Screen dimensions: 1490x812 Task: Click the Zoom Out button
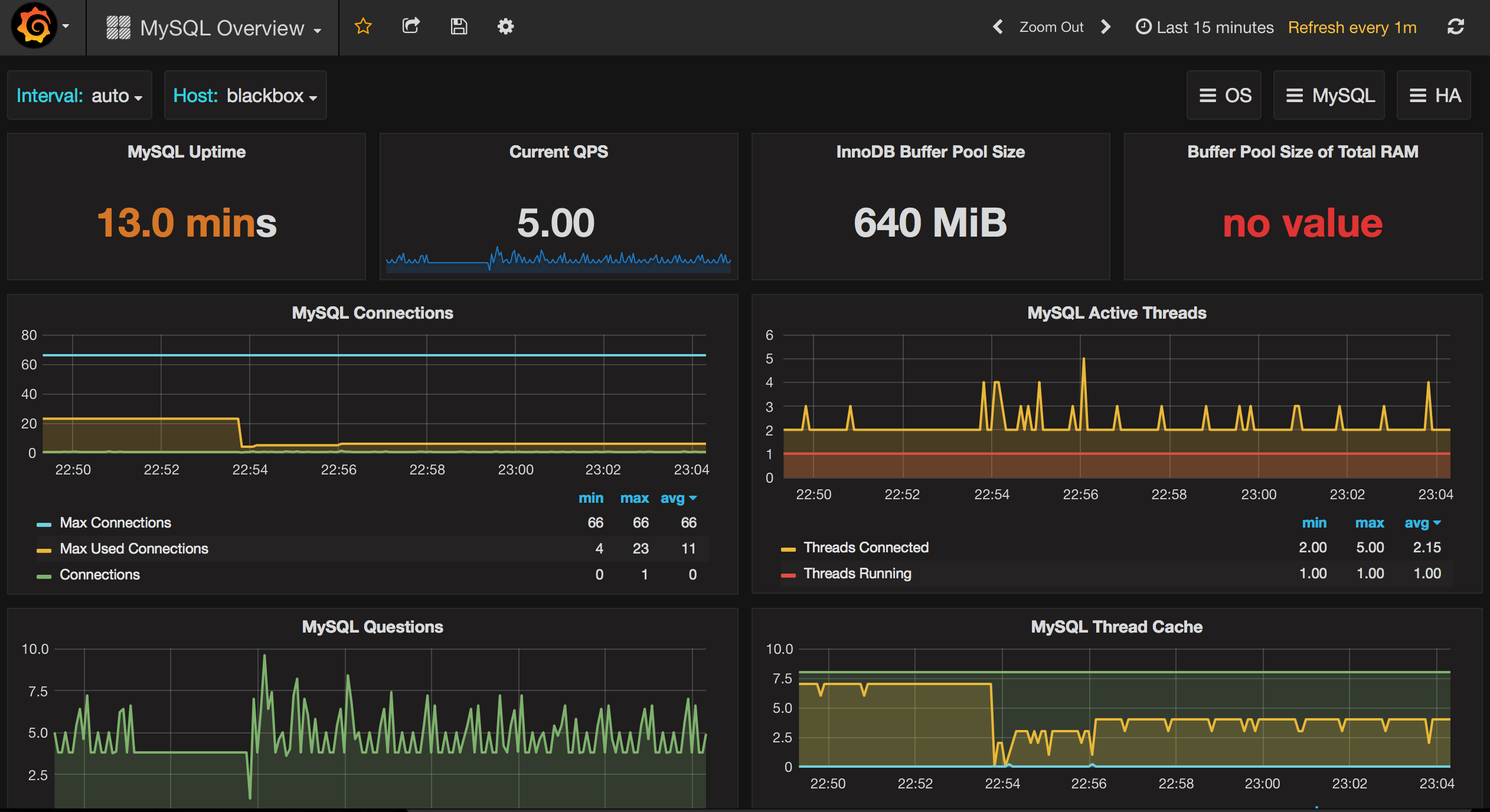coord(1051,27)
